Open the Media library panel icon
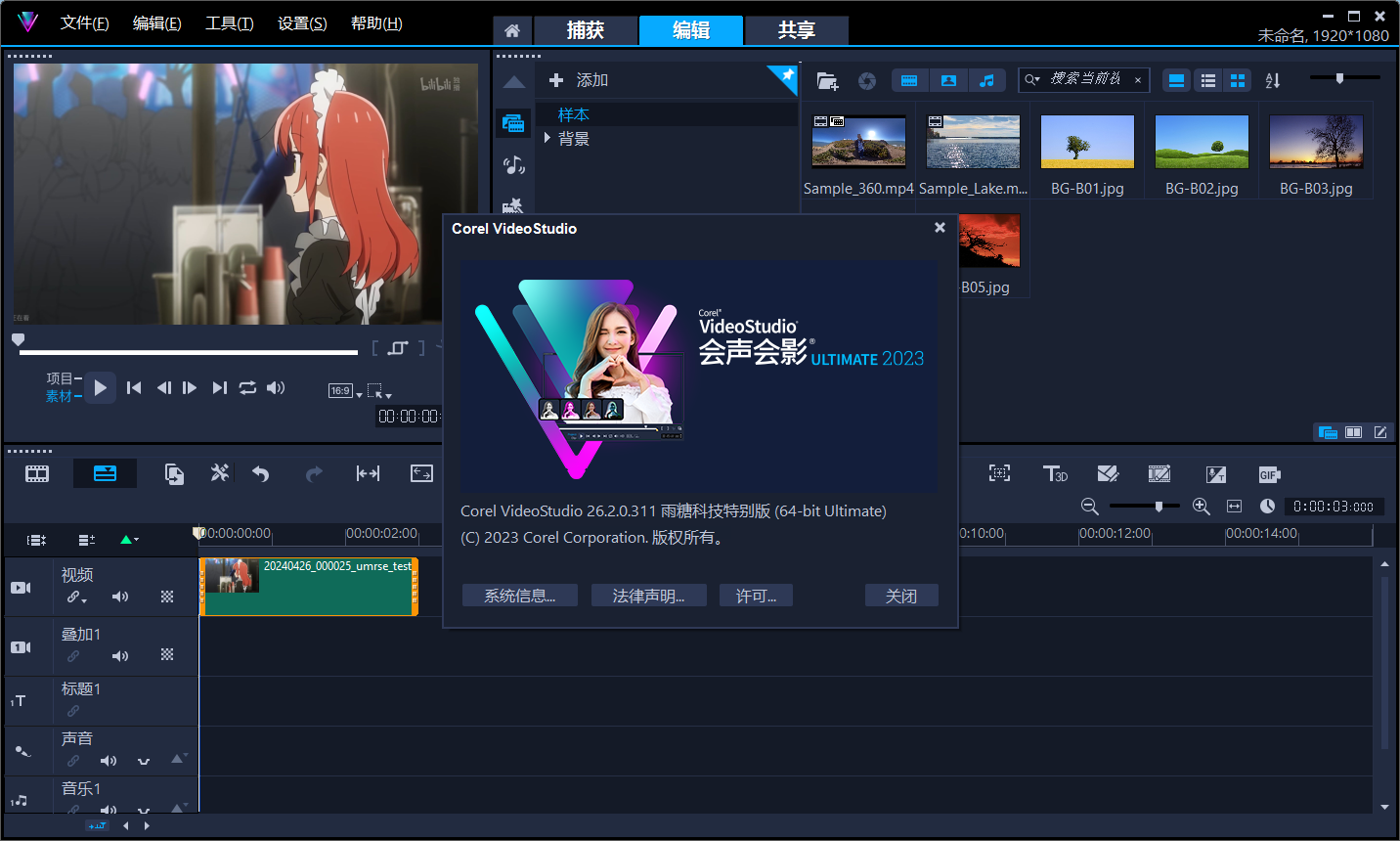Viewport: 1400px width, 841px height. coord(513,123)
